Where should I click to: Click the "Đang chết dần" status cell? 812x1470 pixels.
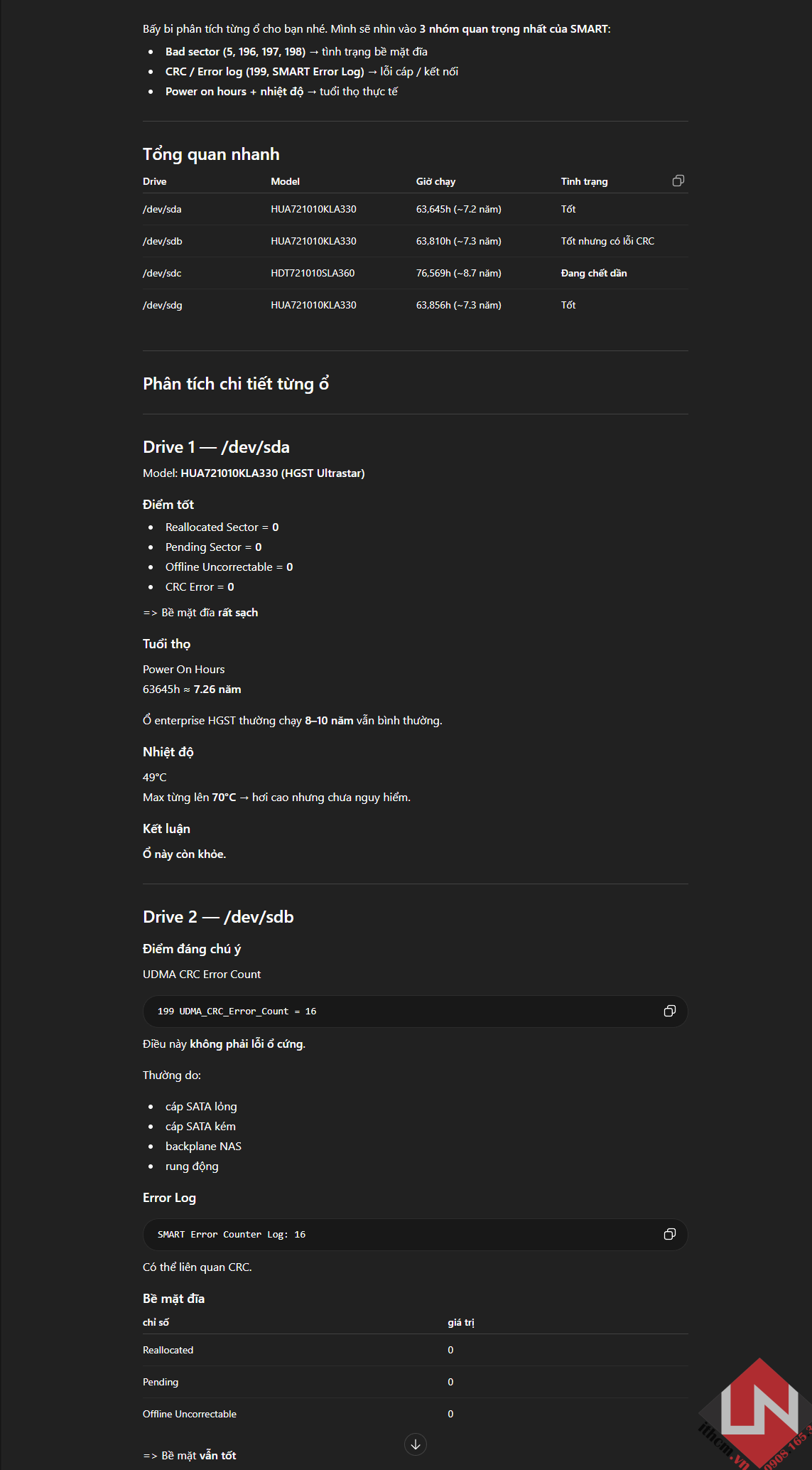pyautogui.click(x=593, y=273)
